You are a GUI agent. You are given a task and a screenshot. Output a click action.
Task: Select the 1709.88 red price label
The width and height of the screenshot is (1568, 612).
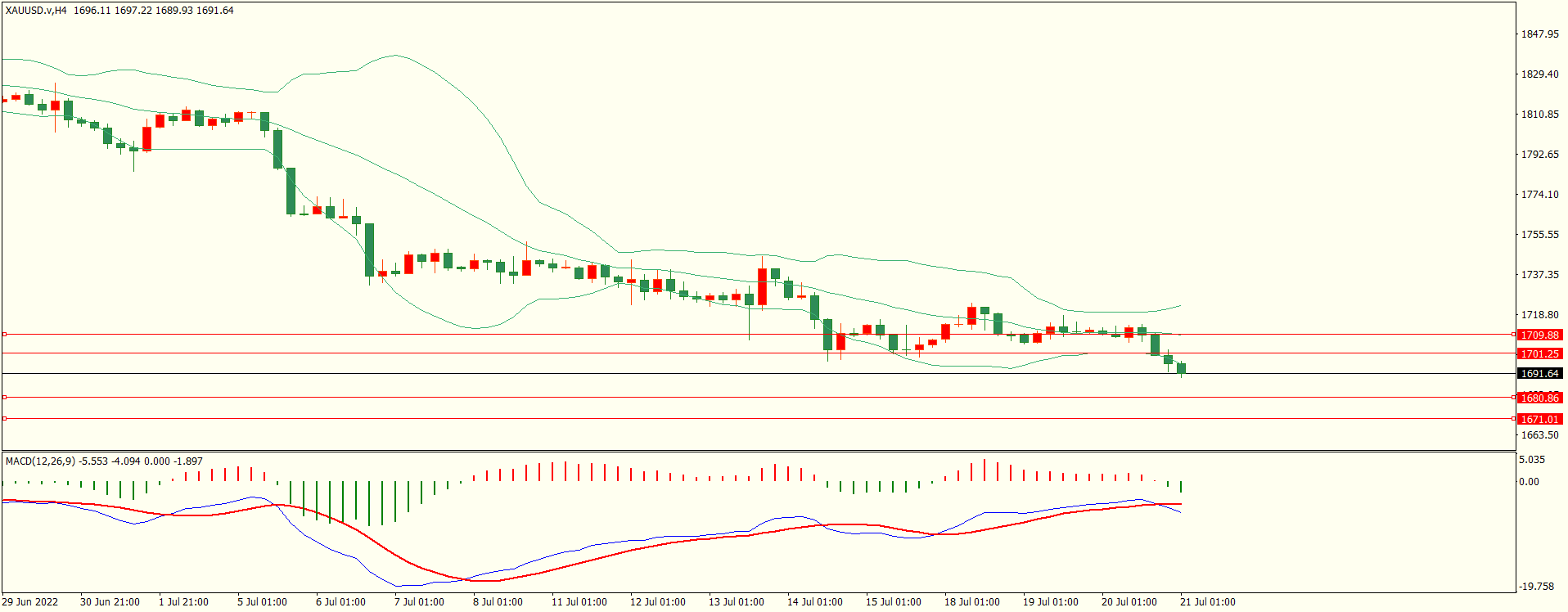1539,335
